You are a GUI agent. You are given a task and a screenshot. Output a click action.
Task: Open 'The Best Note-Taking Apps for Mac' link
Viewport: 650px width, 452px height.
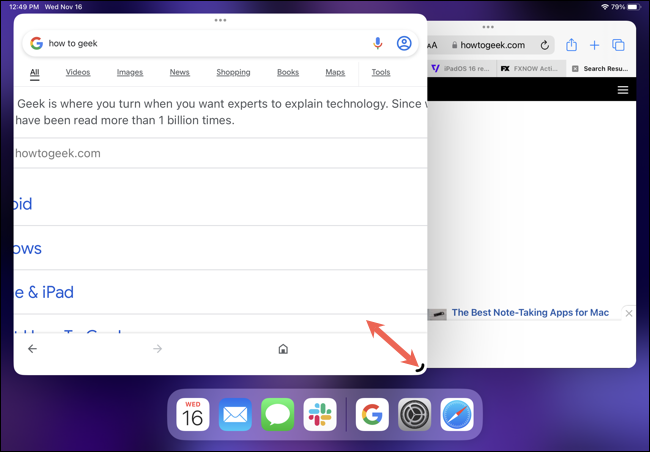530,312
